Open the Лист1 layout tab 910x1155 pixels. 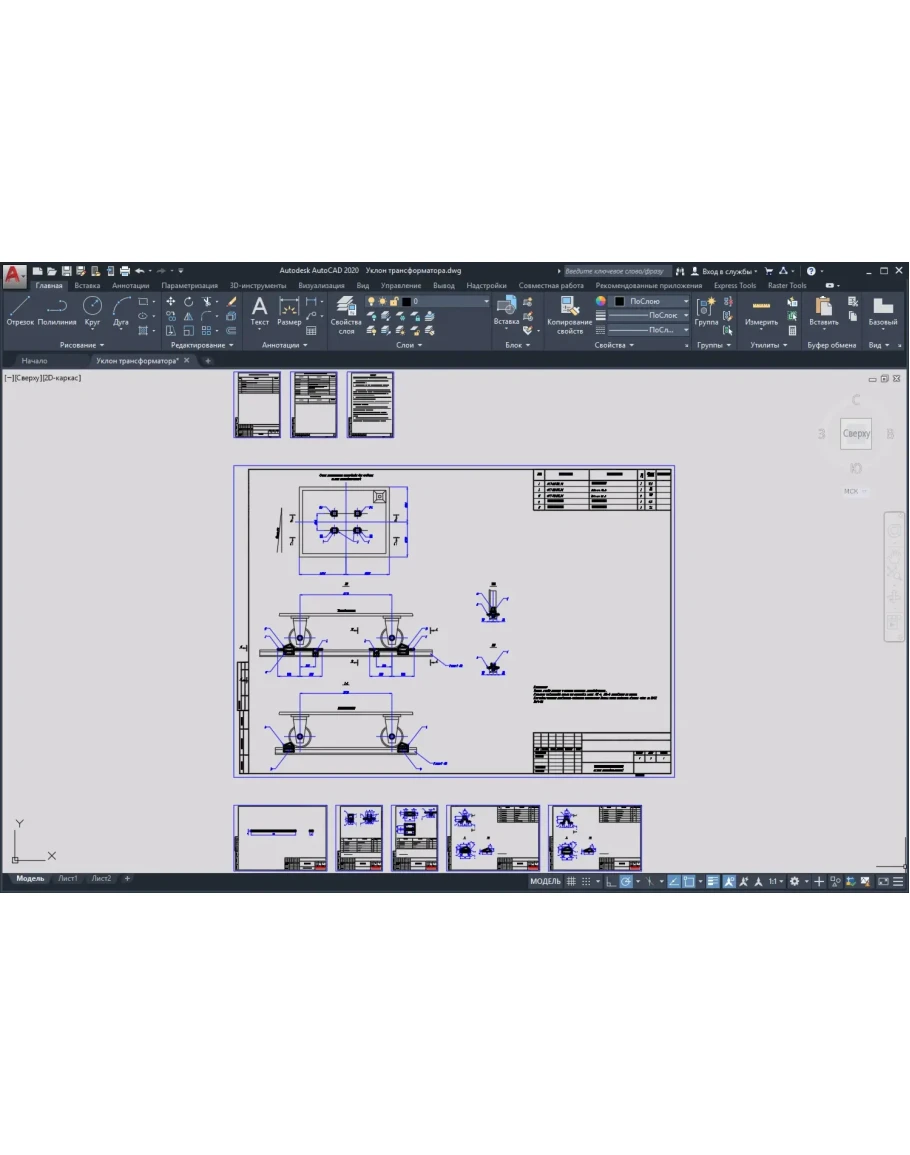(67, 878)
